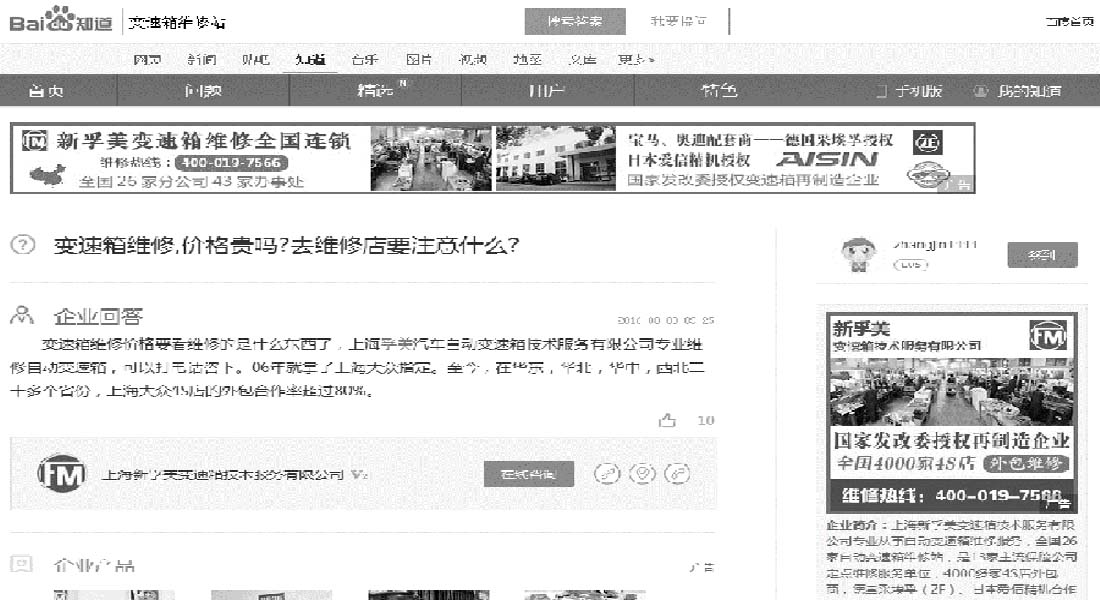Click the 企业产品 section icon
Viewport: 1100px width, 600px height.
[x=22, y=563]
